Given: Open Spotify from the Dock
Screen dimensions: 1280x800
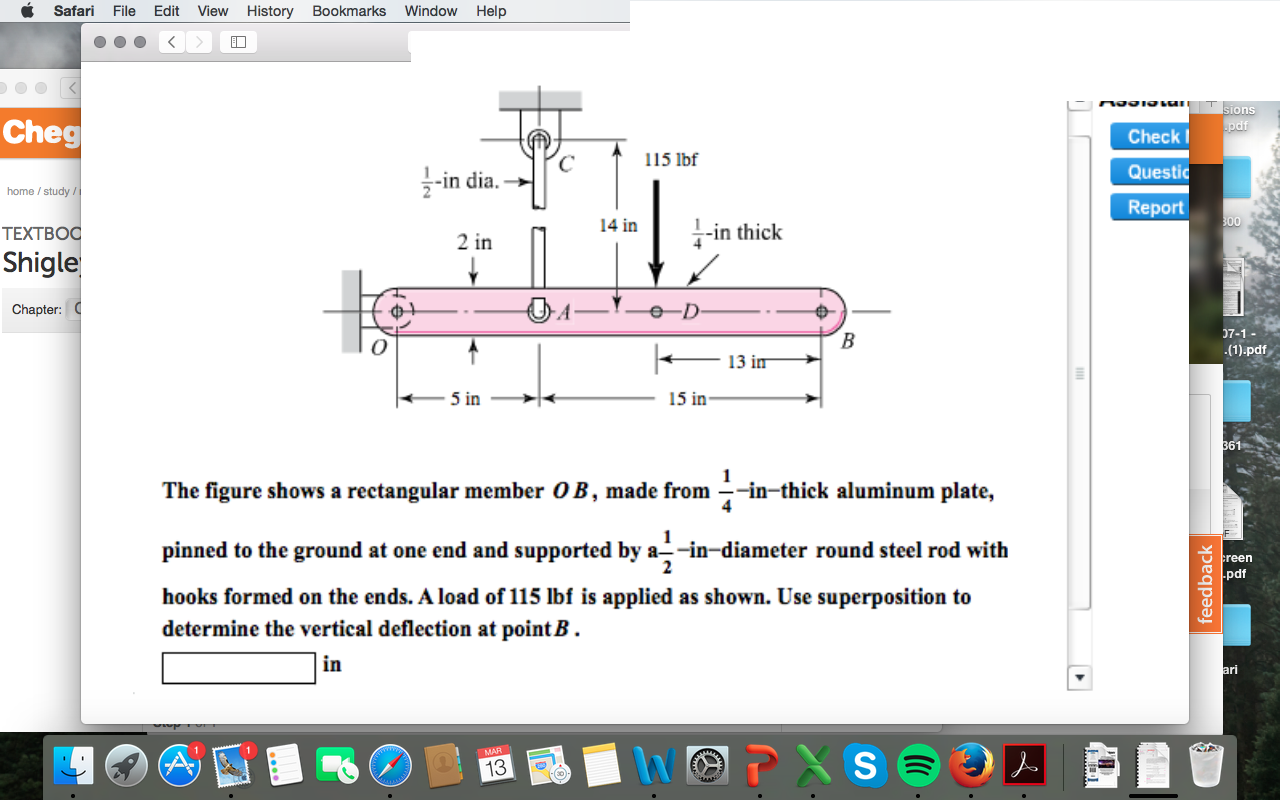Looking at the screenshot, I should click(x=920, y=764).
